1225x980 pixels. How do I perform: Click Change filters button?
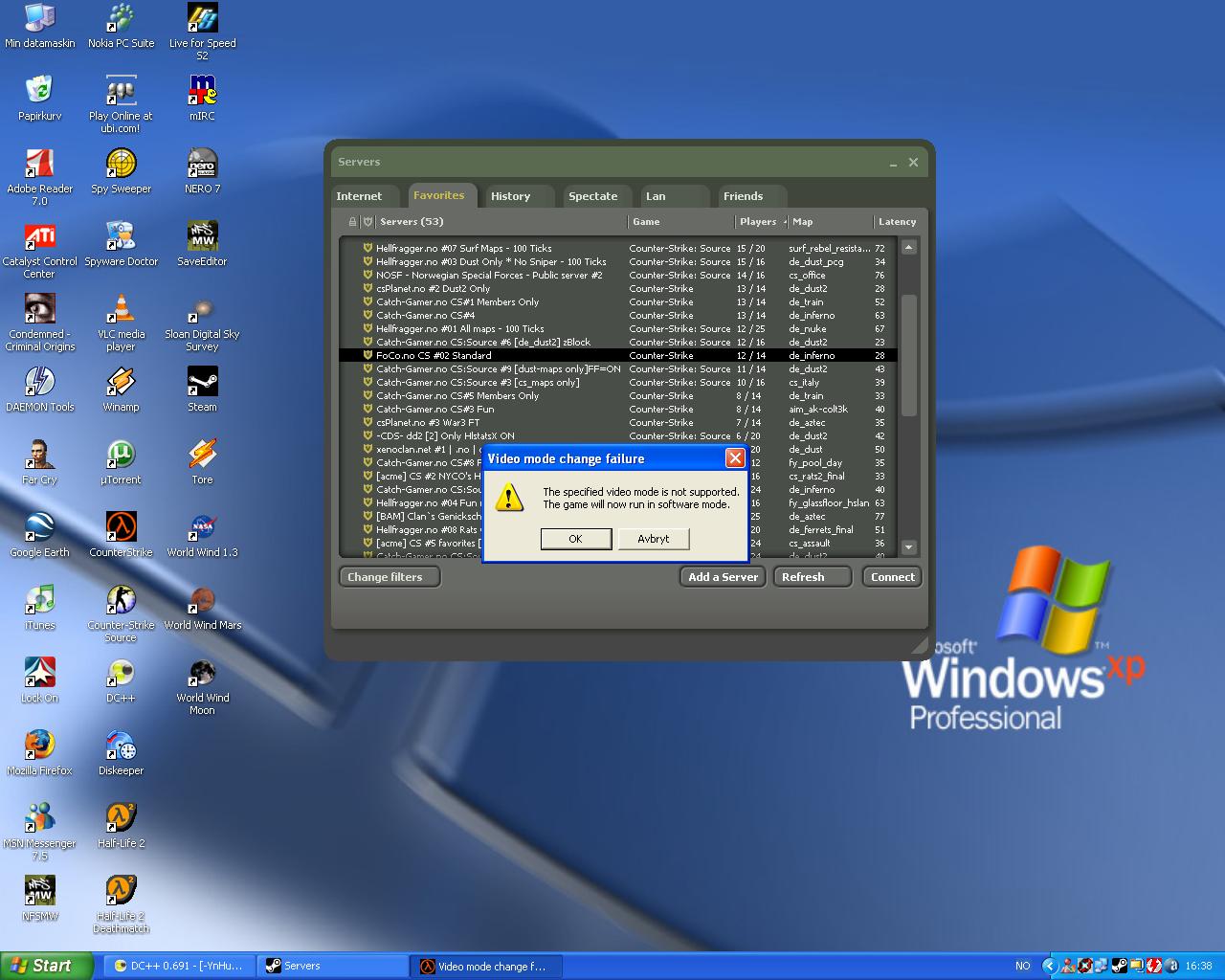click(389, 577)
